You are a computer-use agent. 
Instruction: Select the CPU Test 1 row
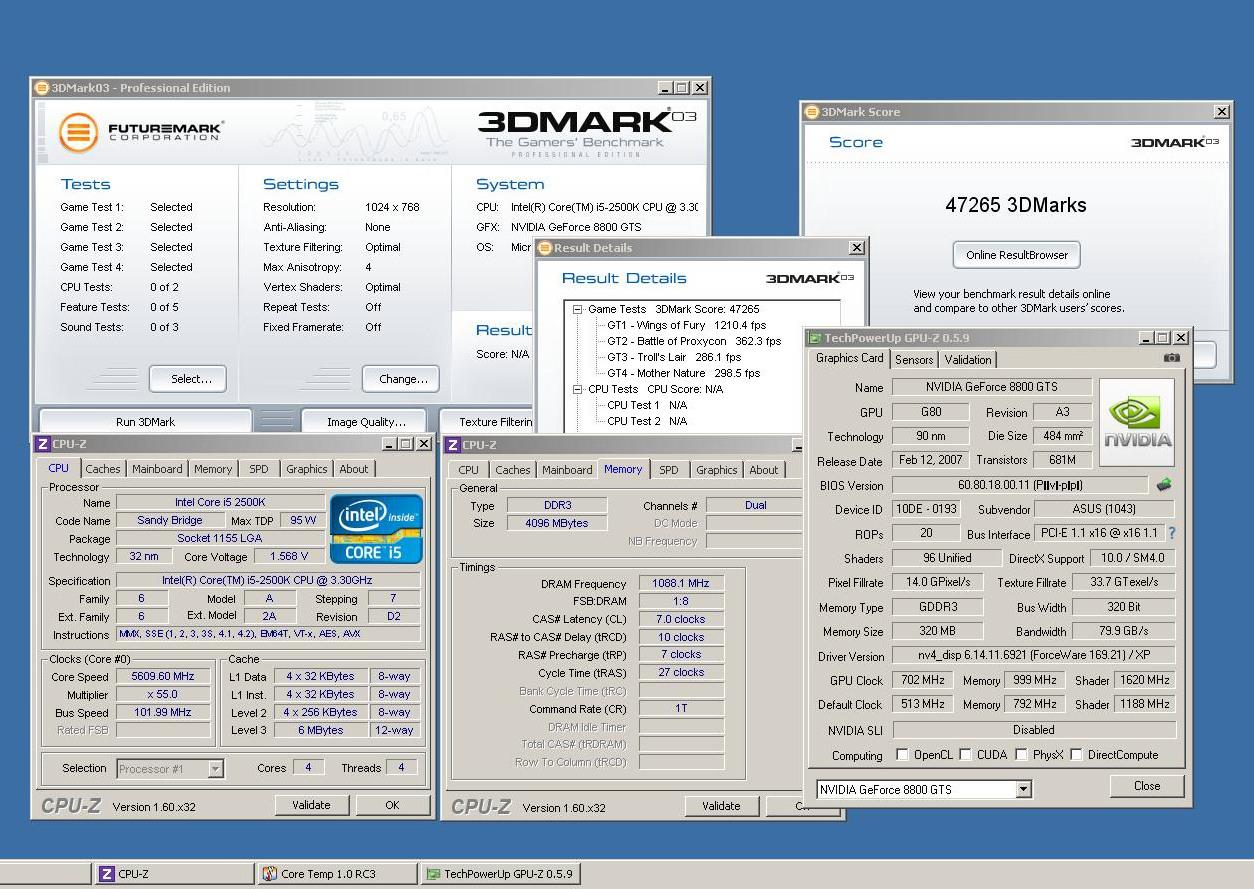[647, 405]
